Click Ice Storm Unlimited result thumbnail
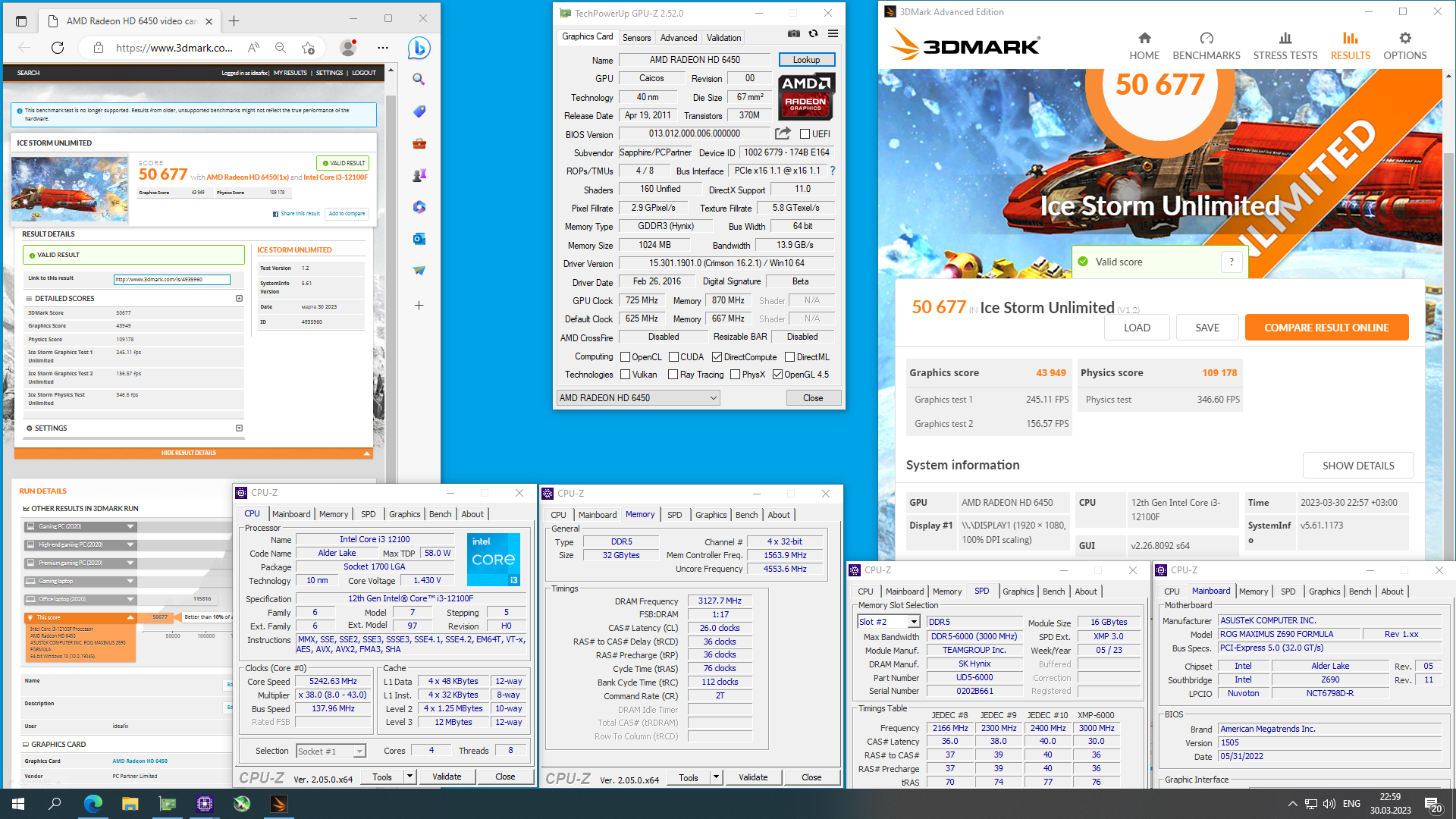The image size is (1456, 819). pyautogui.click(x=70, y=190)
